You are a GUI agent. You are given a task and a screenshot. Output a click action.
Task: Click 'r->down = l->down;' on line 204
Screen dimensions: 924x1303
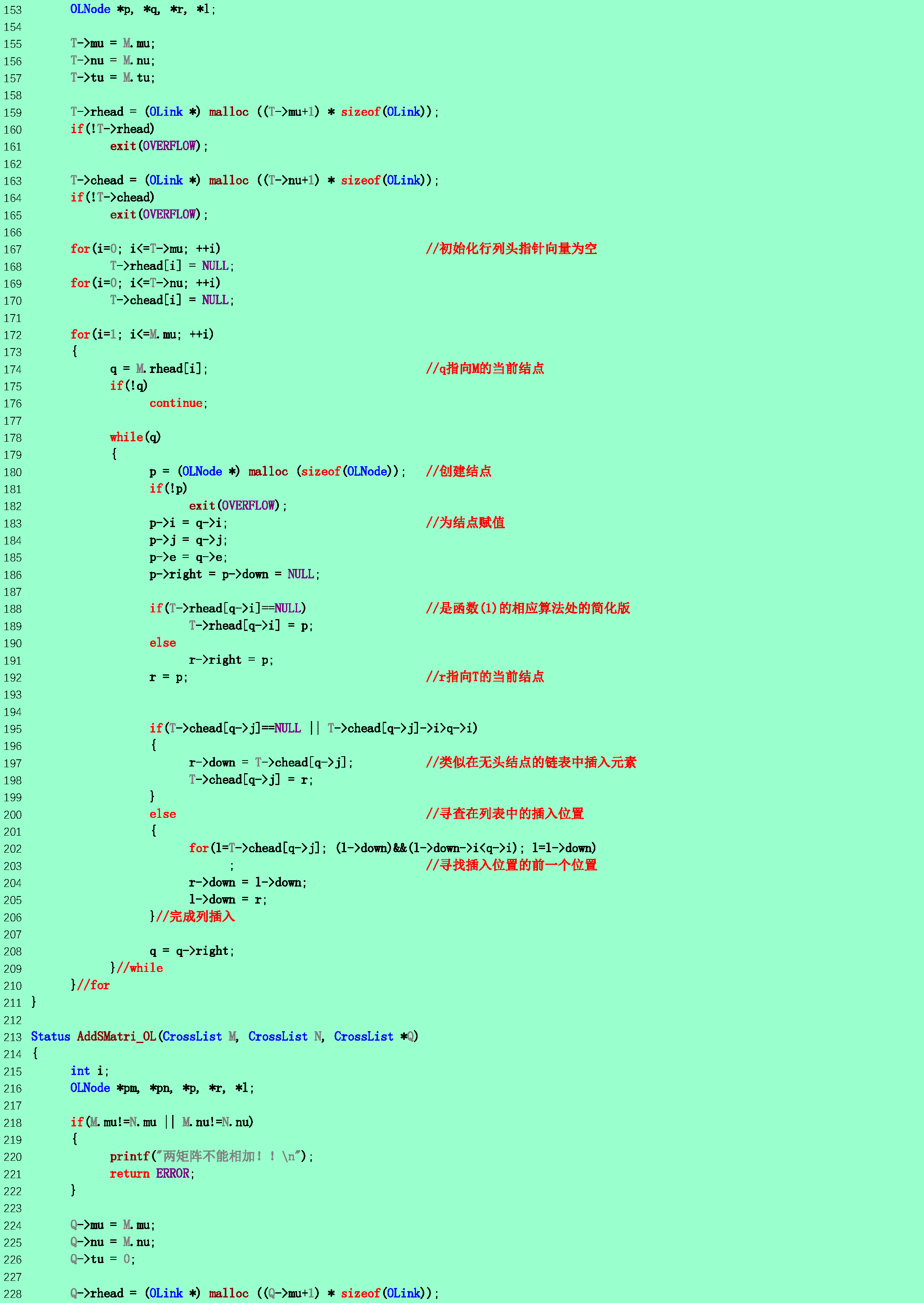248,883
